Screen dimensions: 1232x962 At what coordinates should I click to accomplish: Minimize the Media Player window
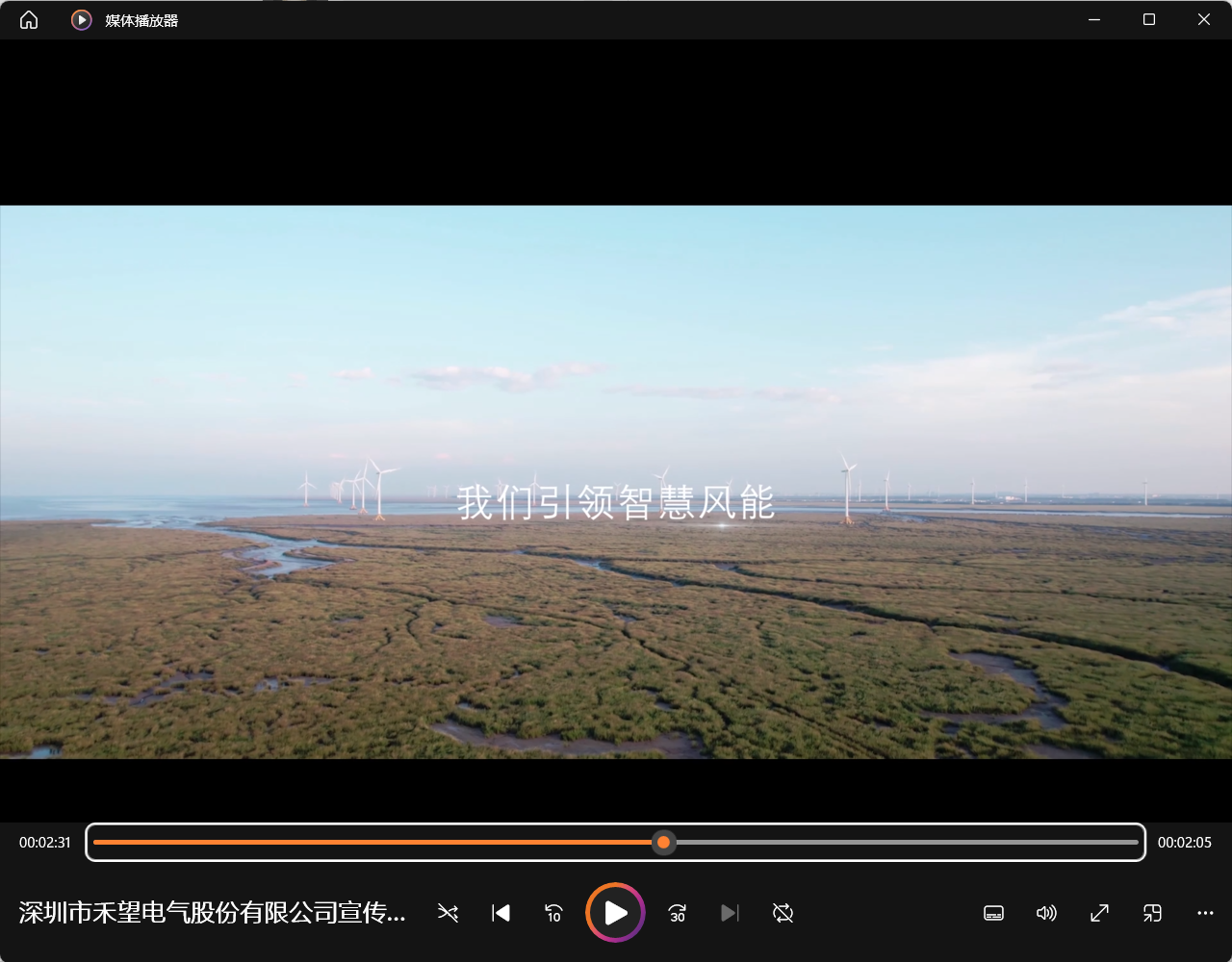pyautogui.click(x=1094, y=20)
